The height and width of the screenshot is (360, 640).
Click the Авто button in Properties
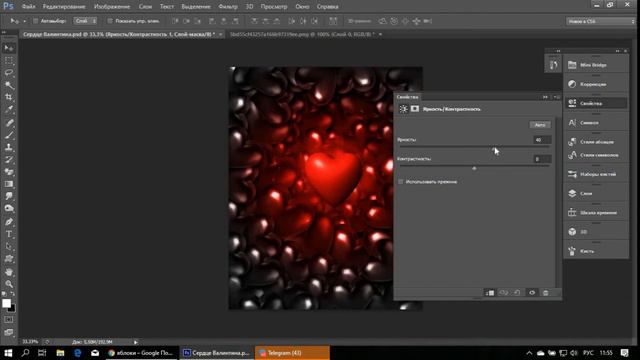pos(540,125)
